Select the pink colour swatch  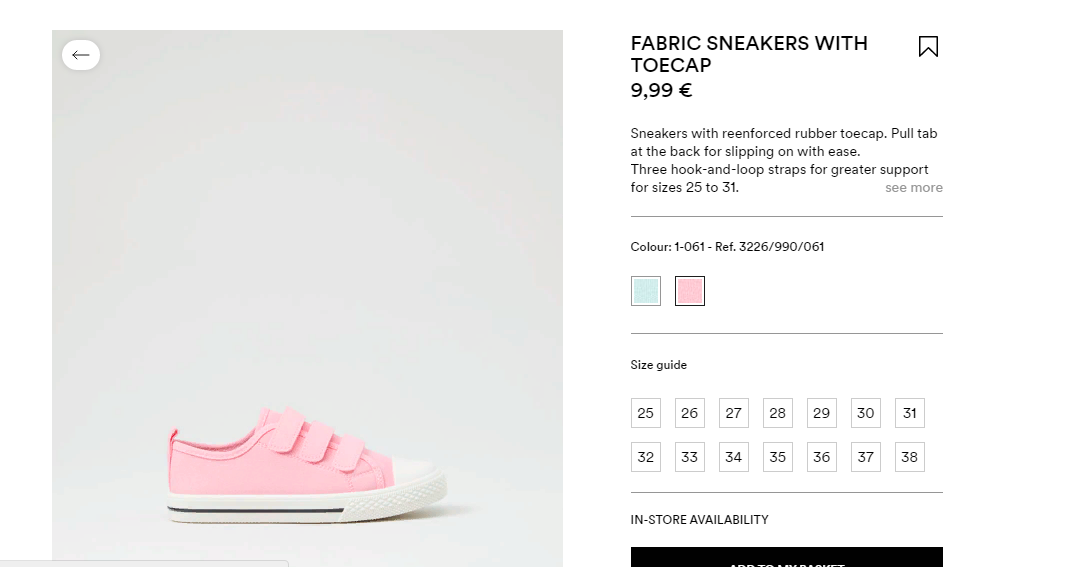pos(689,291)
